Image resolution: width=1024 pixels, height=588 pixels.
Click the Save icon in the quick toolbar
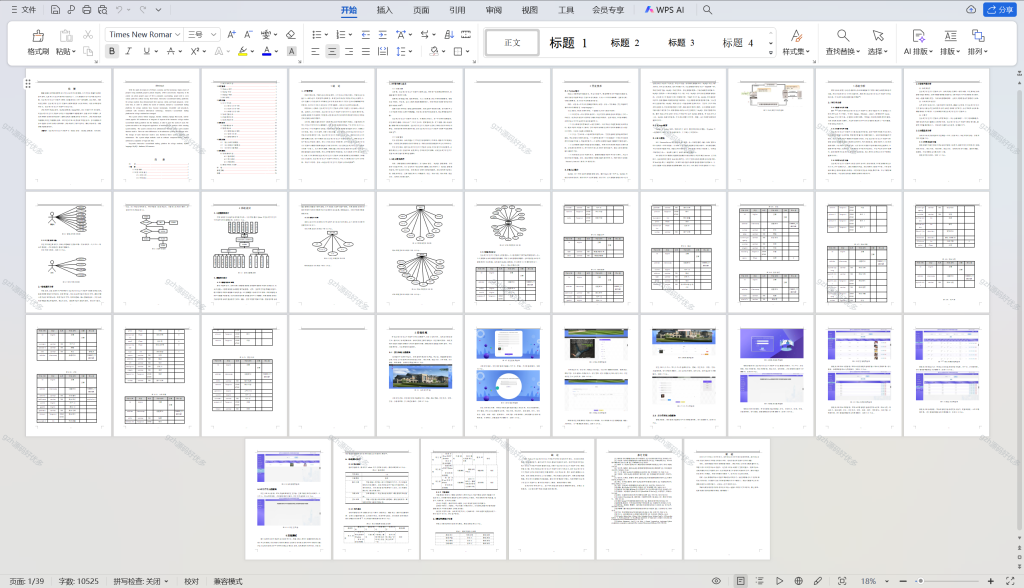click(x=56, y=10)
